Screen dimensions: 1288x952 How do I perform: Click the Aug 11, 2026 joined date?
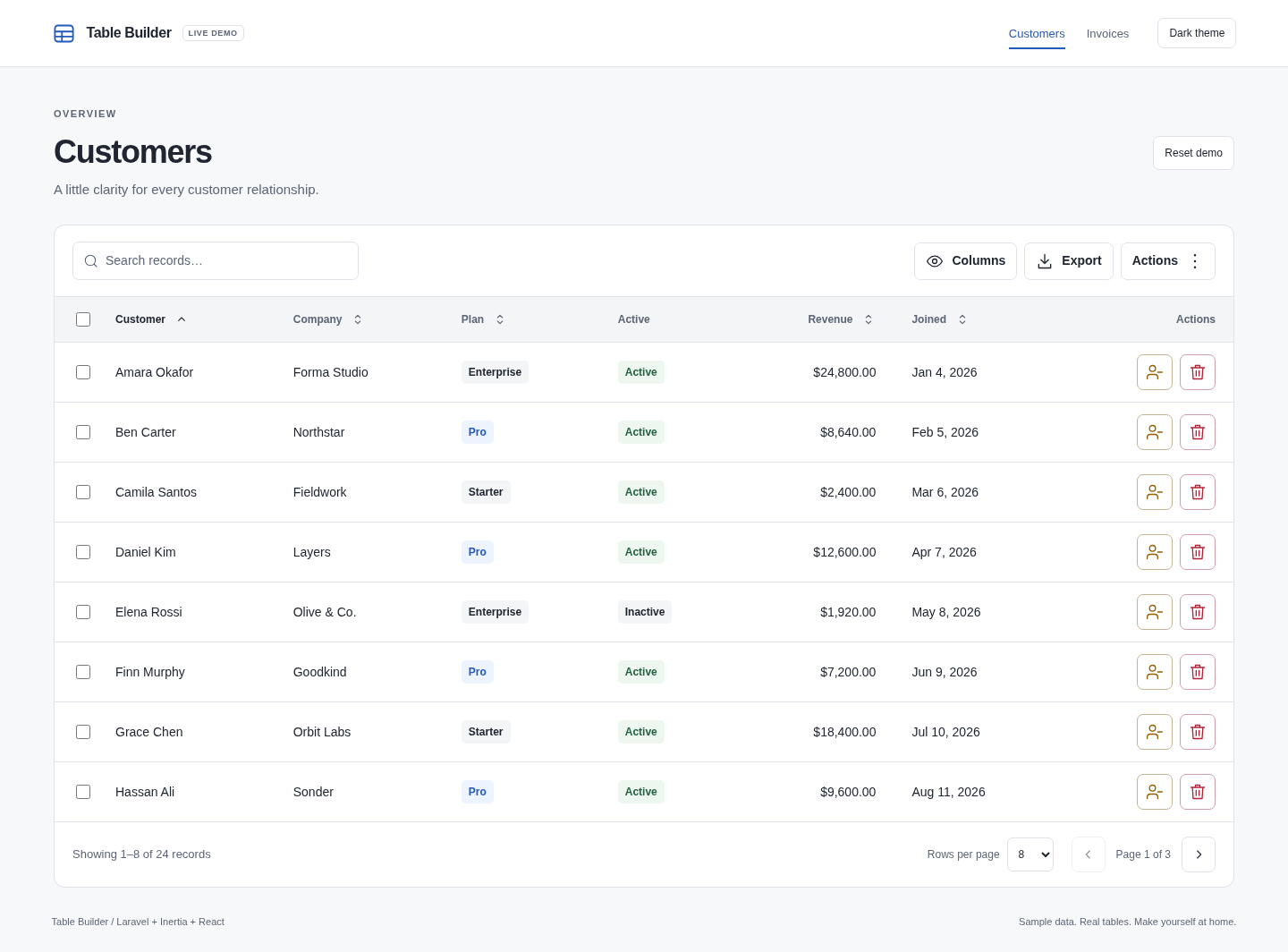(948, 792)
